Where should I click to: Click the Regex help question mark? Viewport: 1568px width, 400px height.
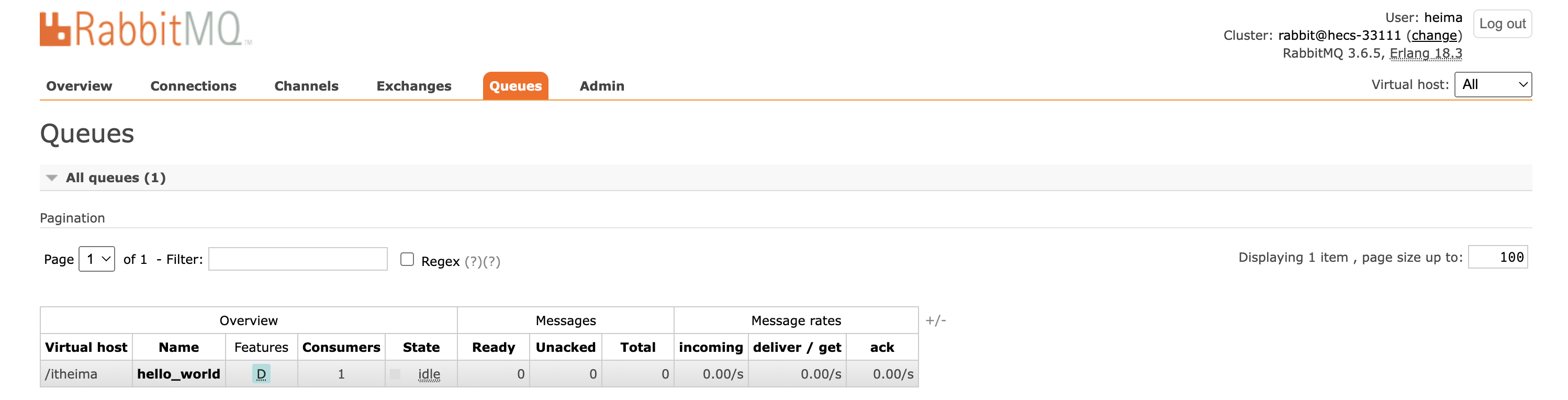pos(474,262)
